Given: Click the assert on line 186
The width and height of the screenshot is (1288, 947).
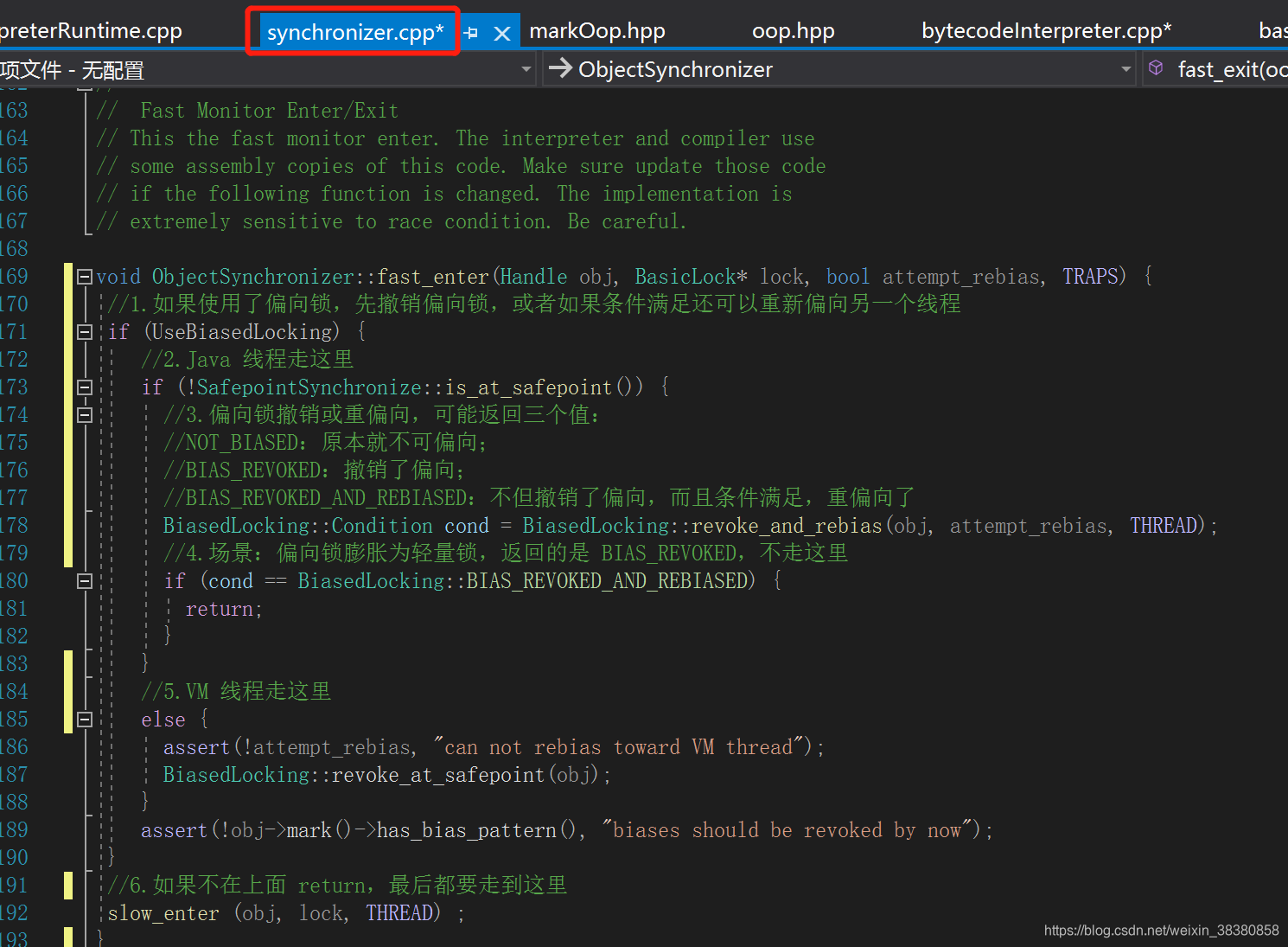Looking at the screenshot, I should [197, 747].
